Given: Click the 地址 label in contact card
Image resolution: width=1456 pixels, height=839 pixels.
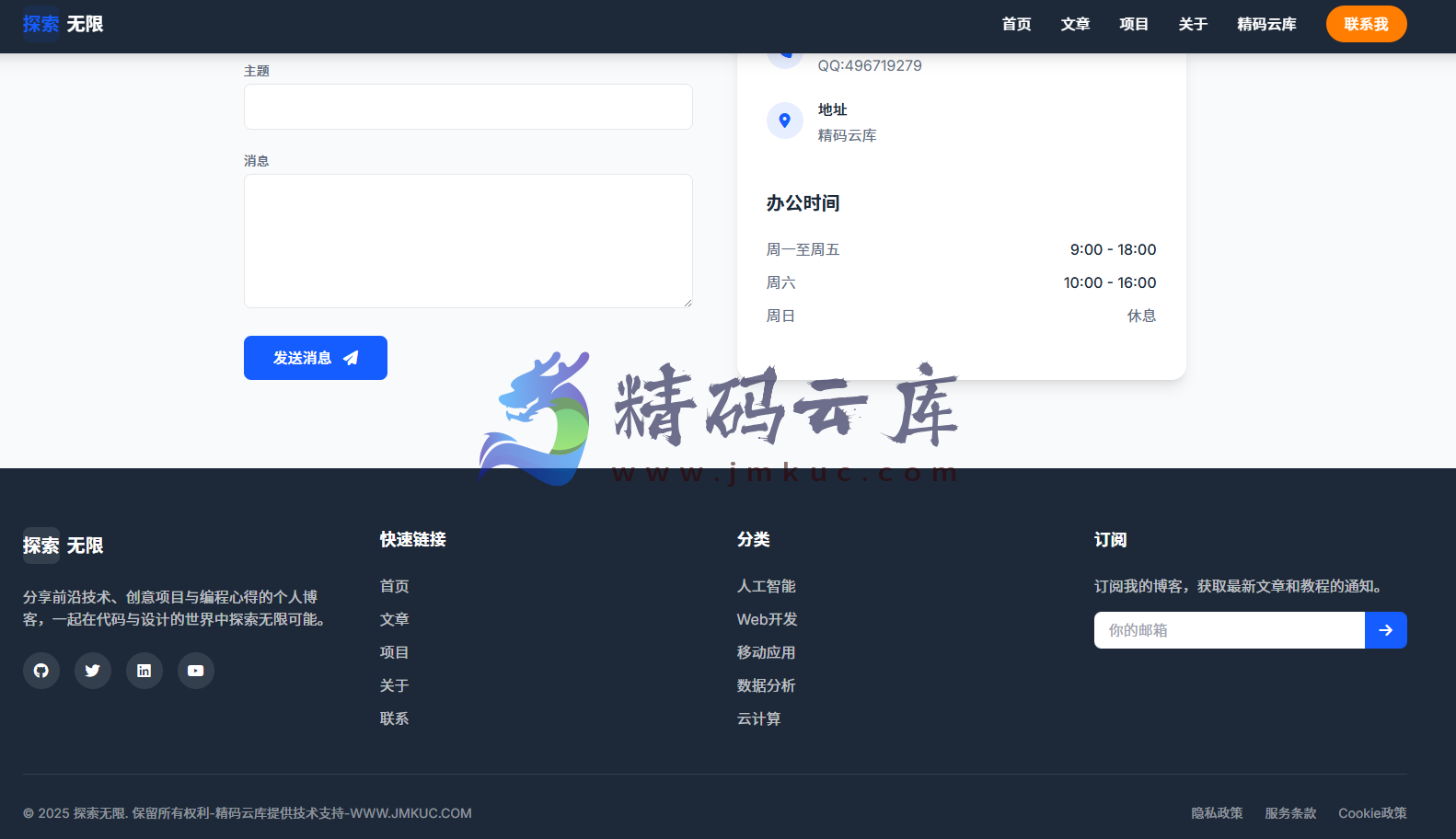Looking at the screenshot, I should pyautogui.click(x=833, y=109).
